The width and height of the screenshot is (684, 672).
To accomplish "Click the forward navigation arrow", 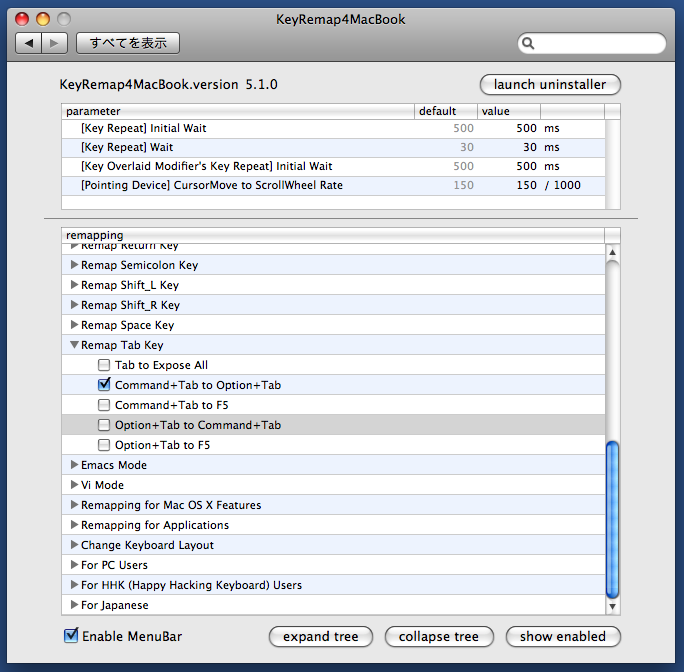I will (55, 43).
